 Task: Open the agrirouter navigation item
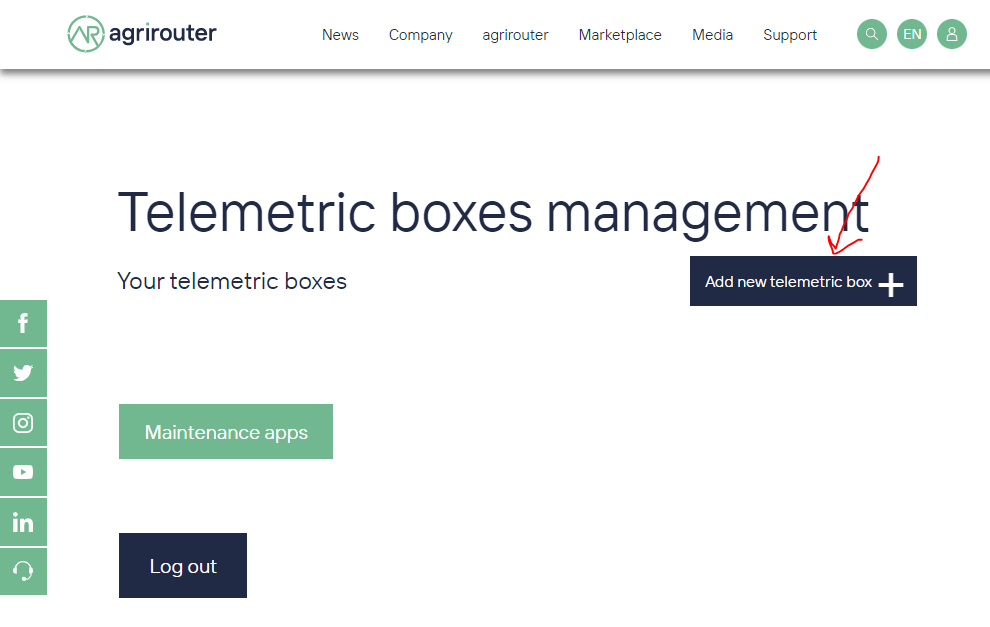point(515,34)
